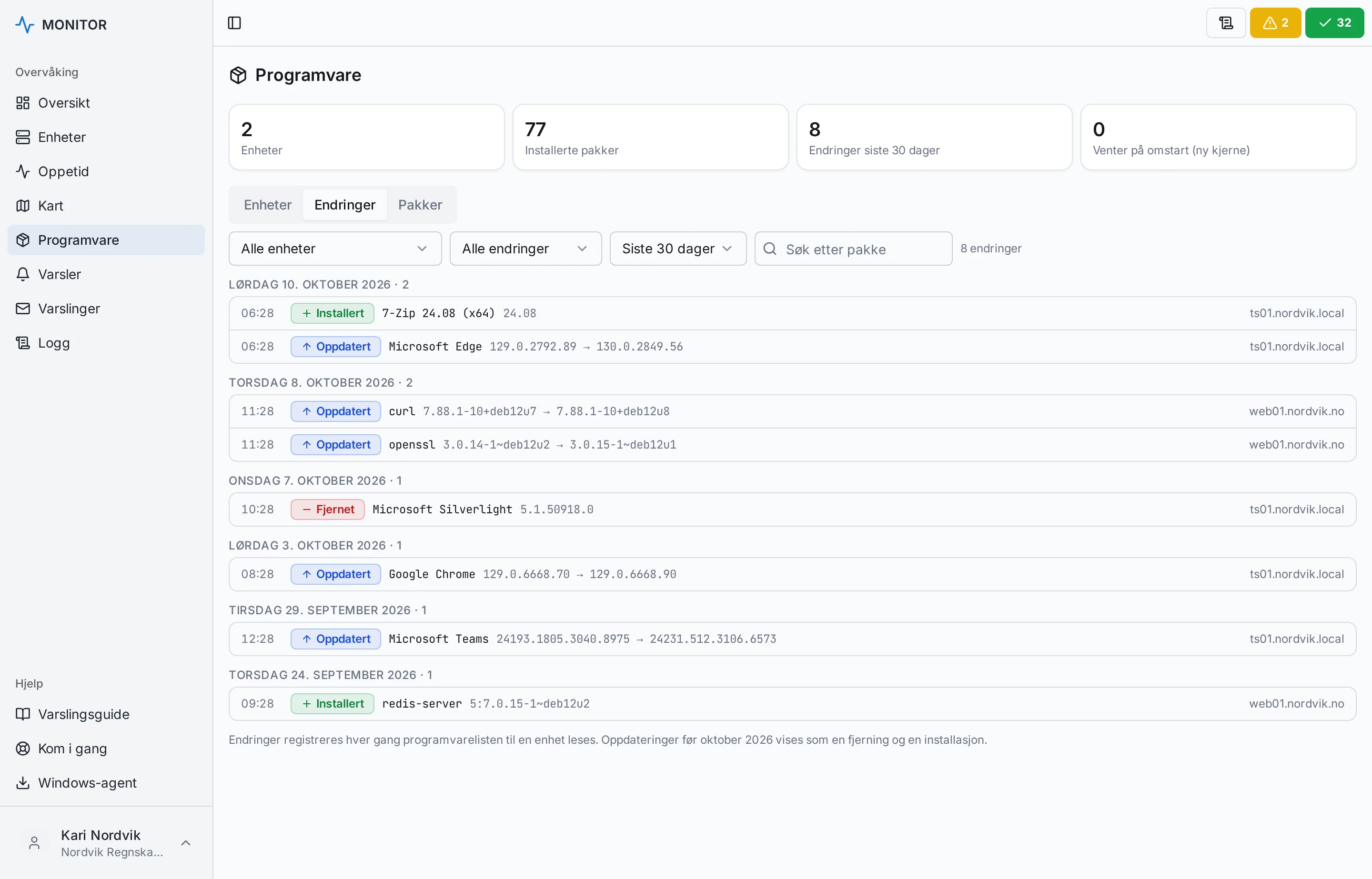Image resolution: width=1372 pixels, height=879 pixels.
Task: Open Enheter server icon in sidebar
Action: tap(23, 137)
